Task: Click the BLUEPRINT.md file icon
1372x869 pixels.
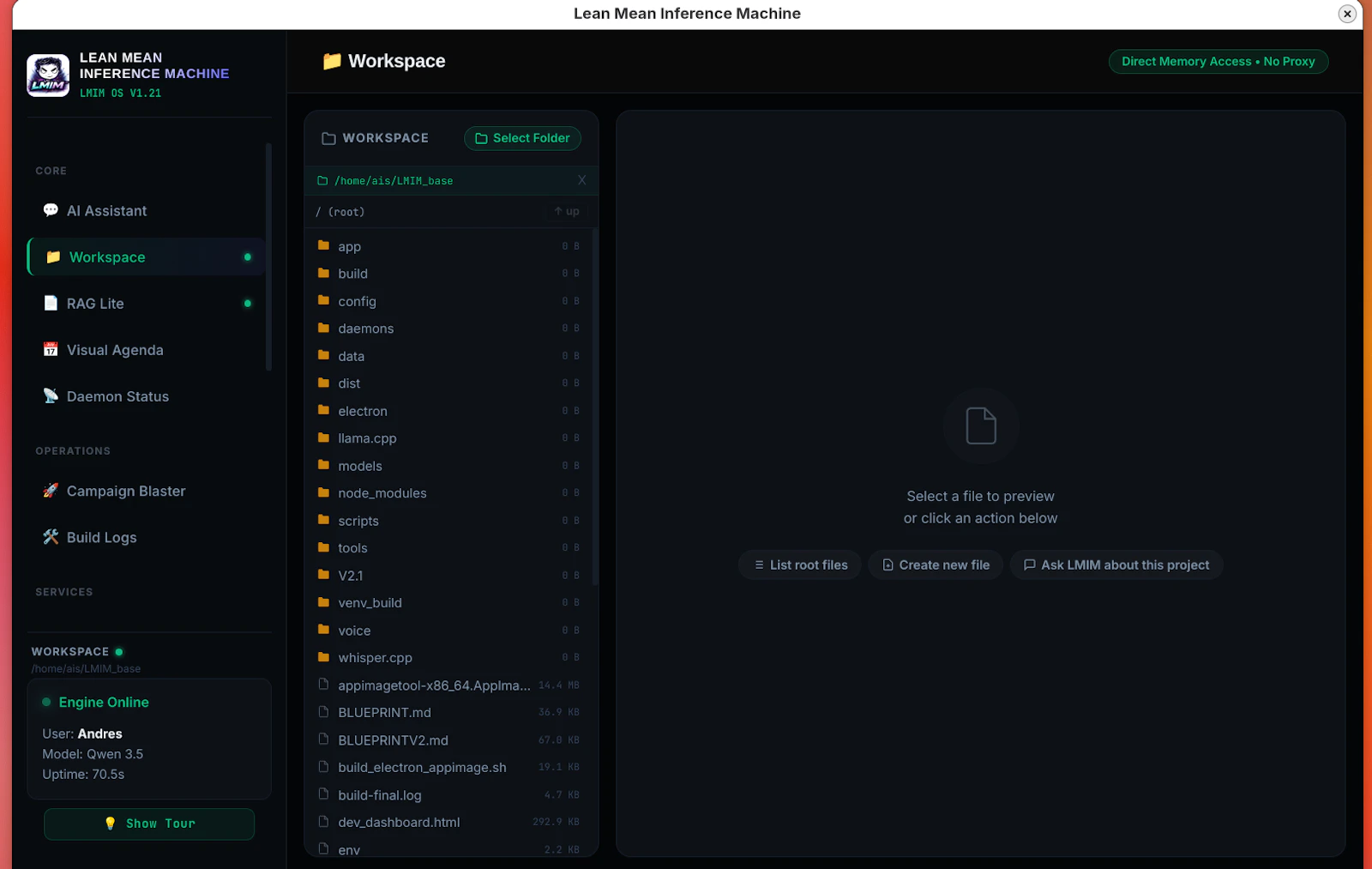Action: [x=323, y=711]
